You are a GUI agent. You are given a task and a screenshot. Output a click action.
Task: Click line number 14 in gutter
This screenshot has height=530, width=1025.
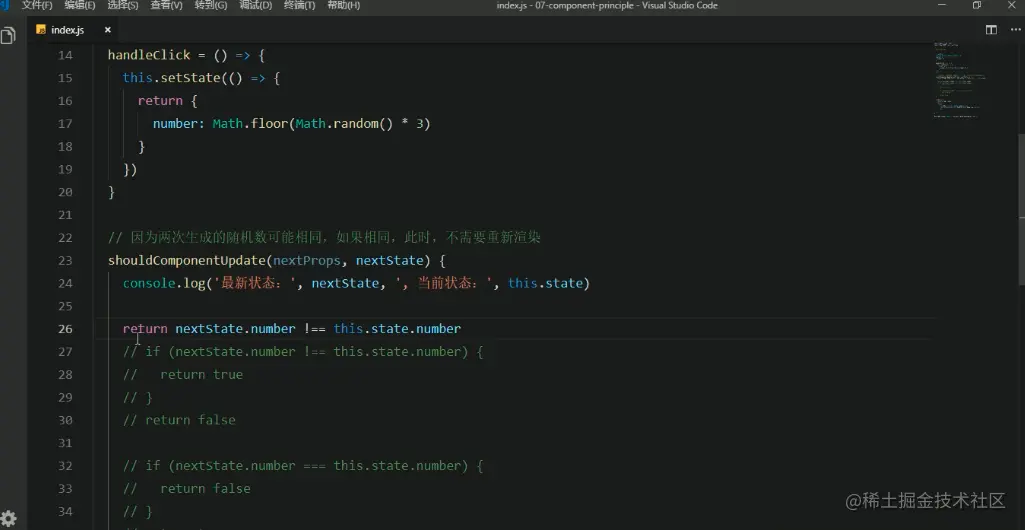tap(65, 55)
